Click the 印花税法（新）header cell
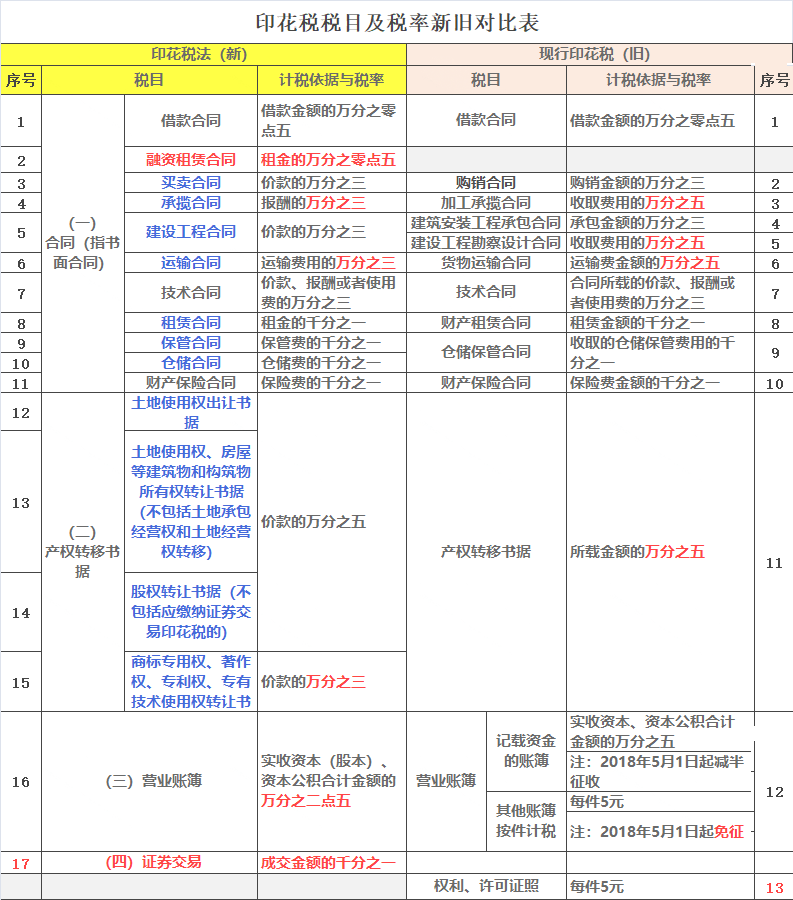This screenshot has width=793, height=900. coord(203,54)
